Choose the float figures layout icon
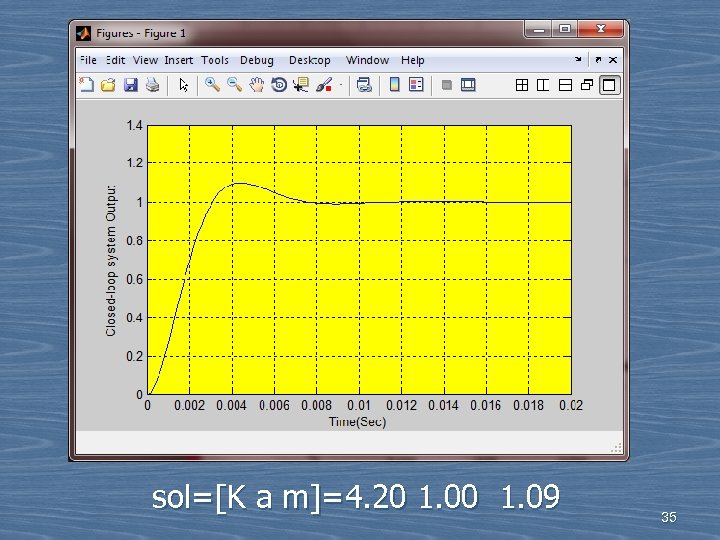Image resolution: width=720 pixels, height=540 pixels. (587, 85)
